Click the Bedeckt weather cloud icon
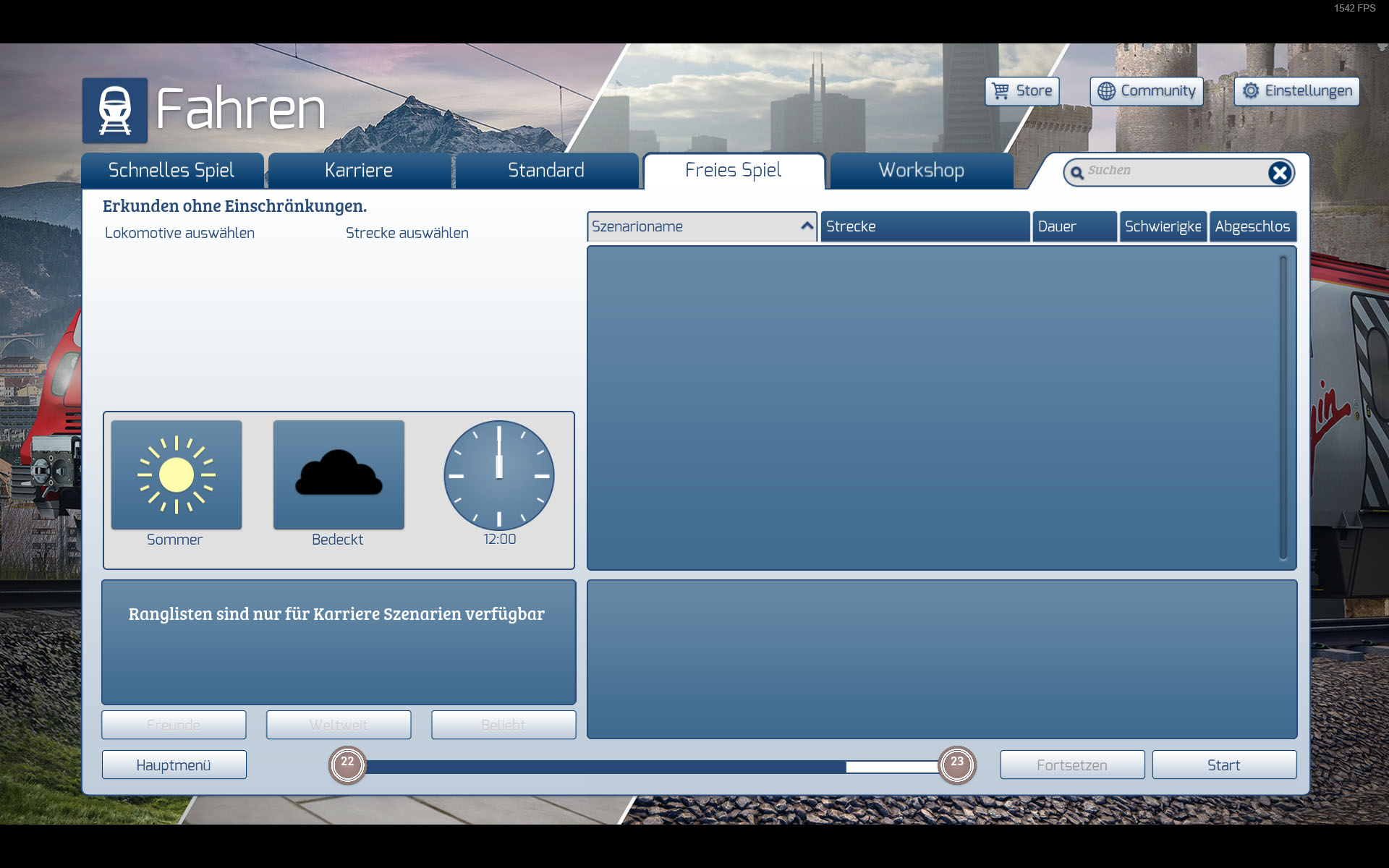 tap(339, 475)
